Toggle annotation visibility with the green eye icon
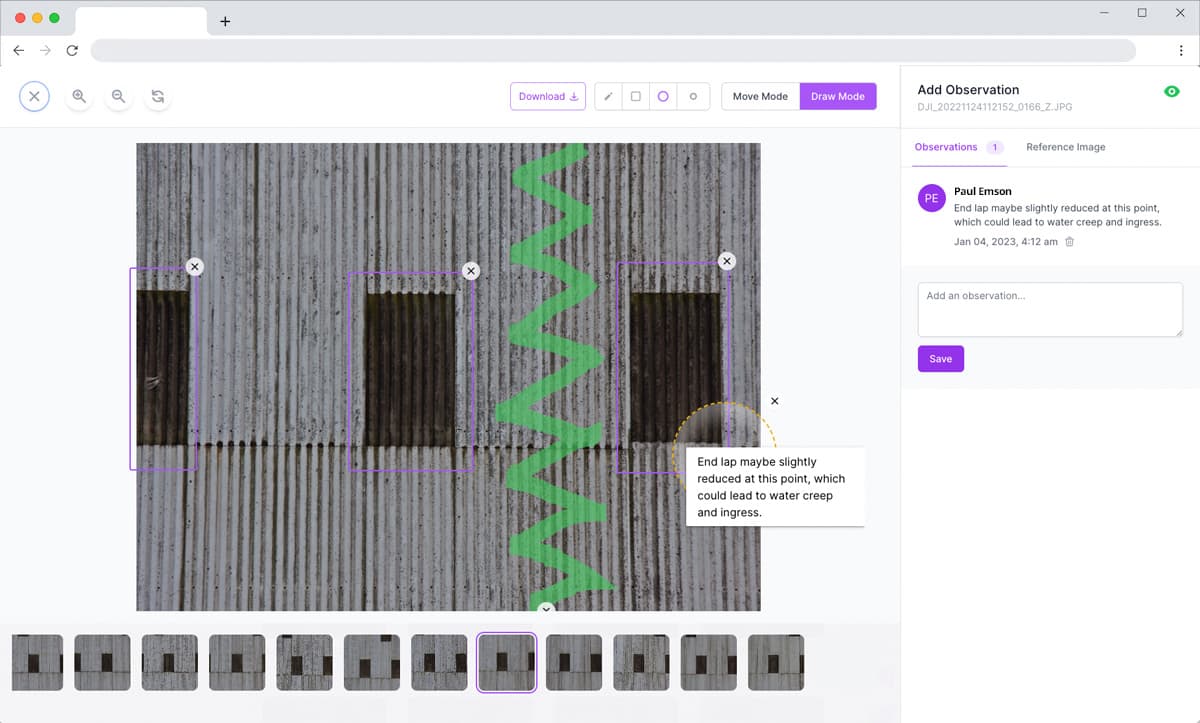Screen dimensions: 1200x723 click(1172, 91)
